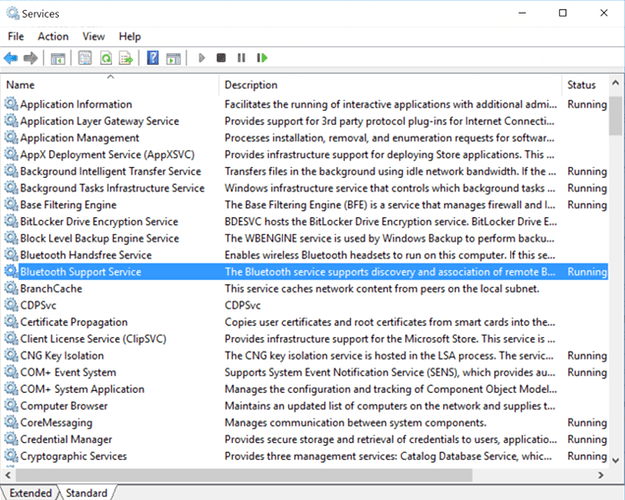Screen dimensions: 625x500
Task: Click the gear icon beside CDPSvc
Action: pyautogui.click(x=11, y=305)
